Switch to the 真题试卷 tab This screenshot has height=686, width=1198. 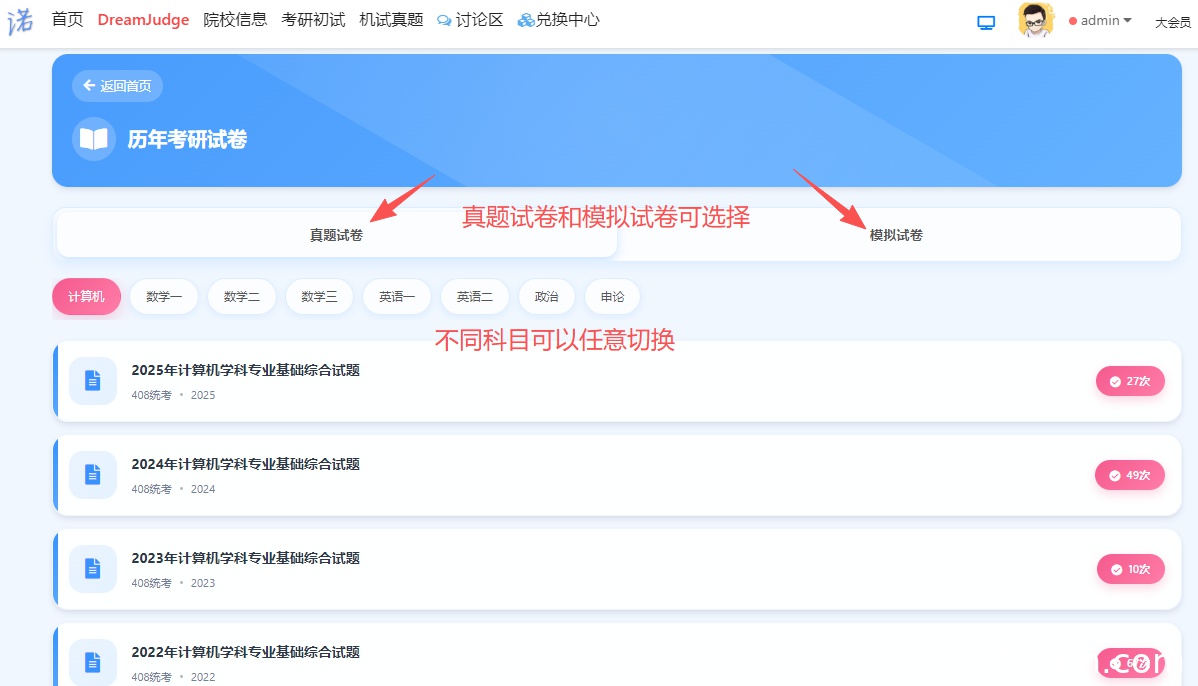(336, 235)
